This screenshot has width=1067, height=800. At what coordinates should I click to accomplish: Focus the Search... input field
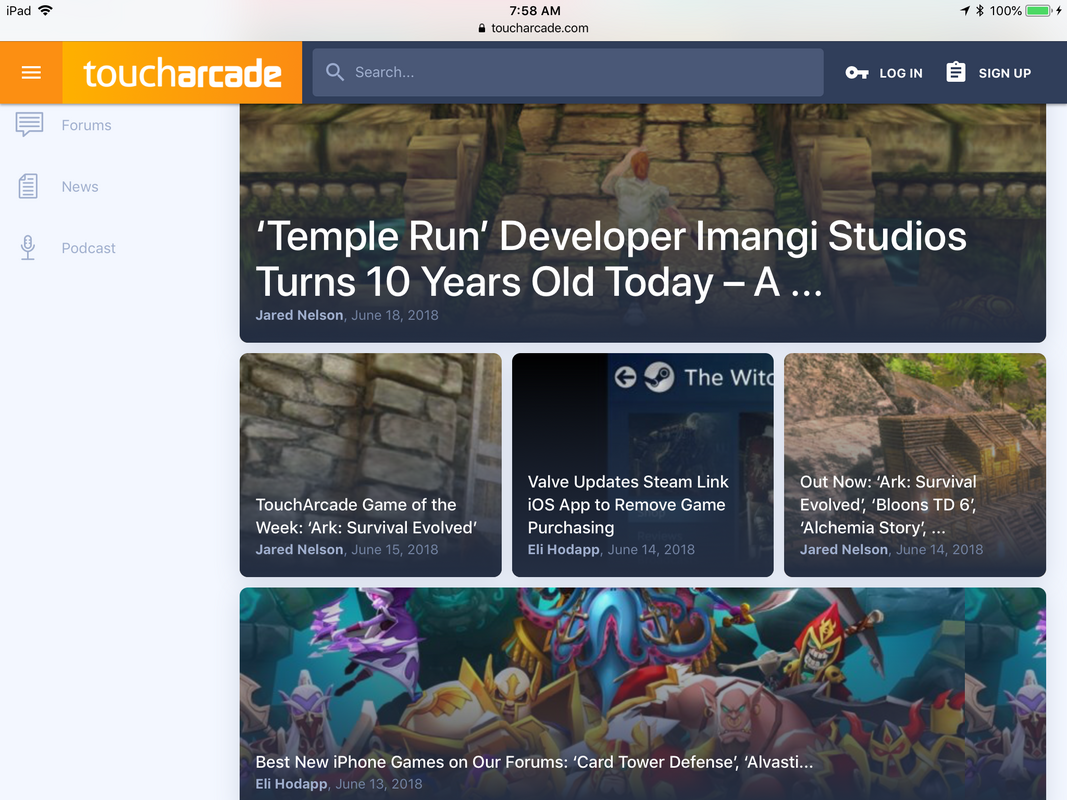pyautogui.click(x=568, y=72)
